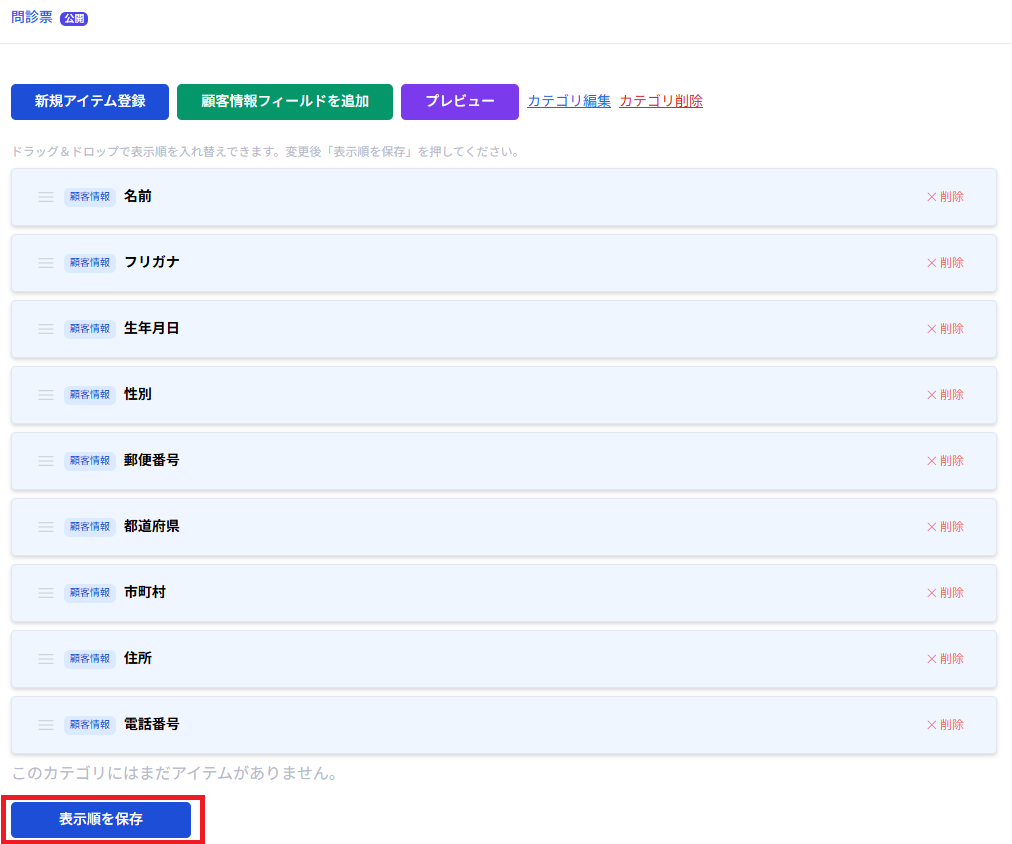Delete the 住所 field row
1012x844 pixels.
[945, 659]
